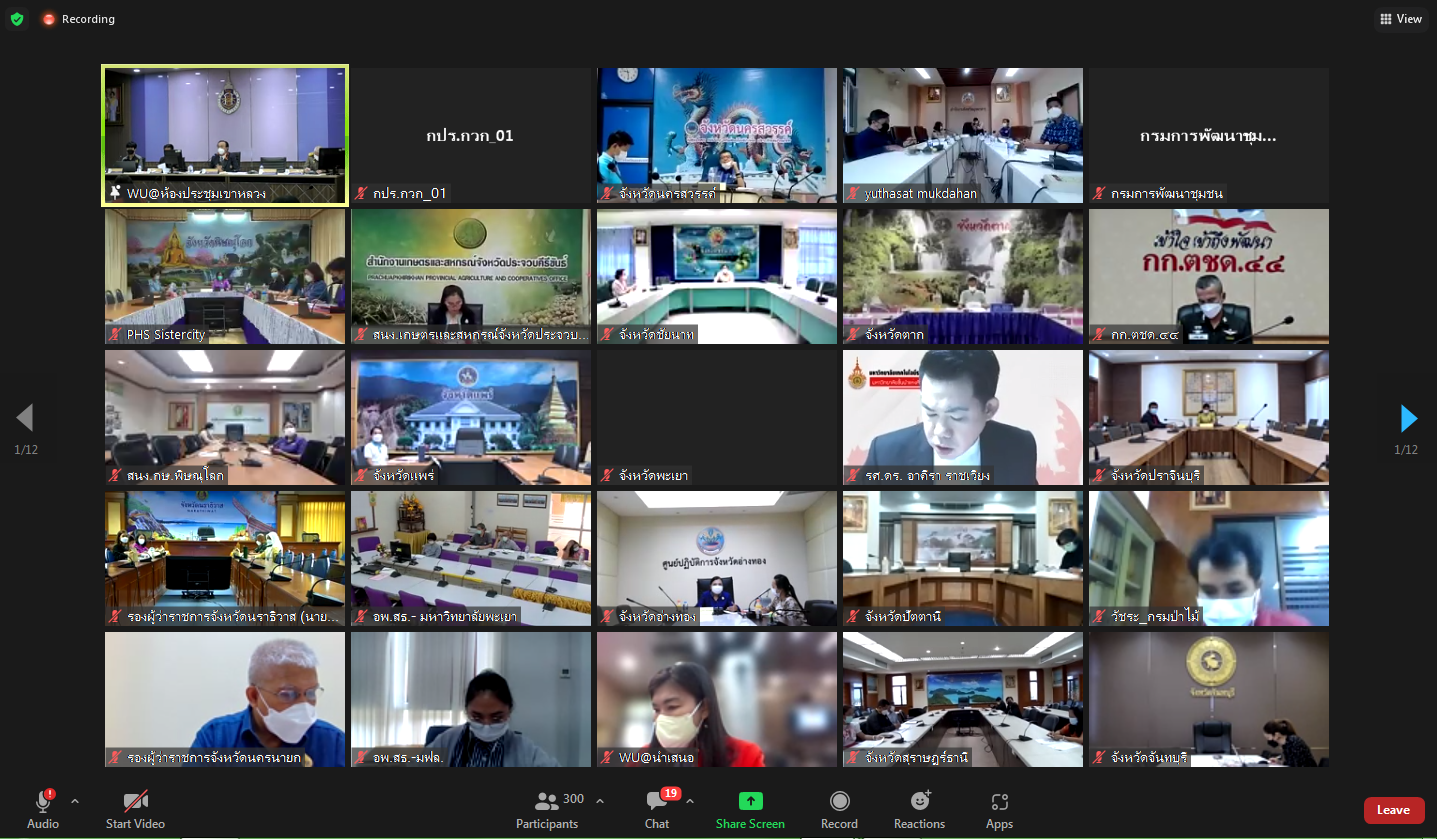Open the Apps icon
This screenshot has width=1437, height=839.
click(x=999, y=801)
